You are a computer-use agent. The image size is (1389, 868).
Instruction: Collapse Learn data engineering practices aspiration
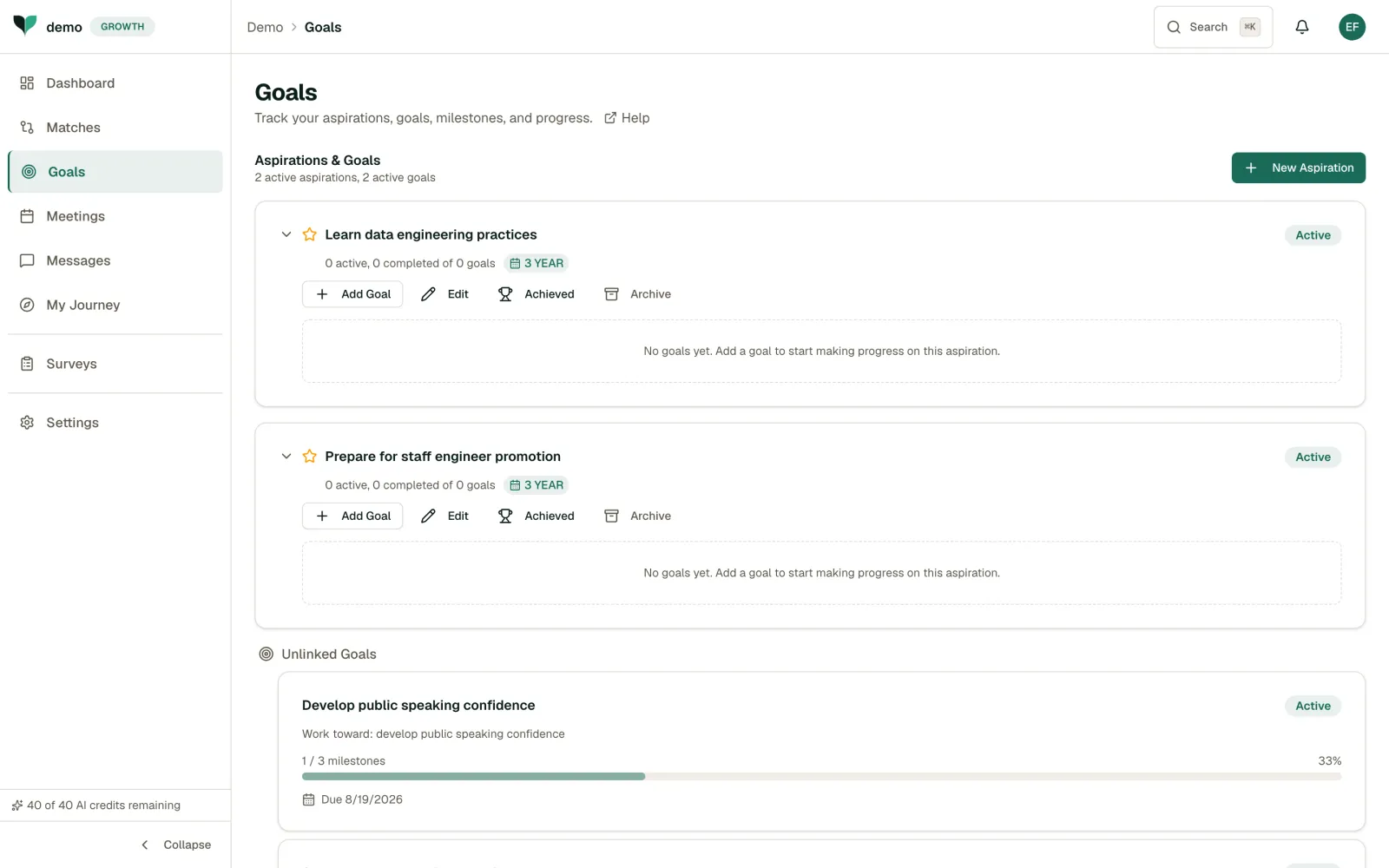286,234
